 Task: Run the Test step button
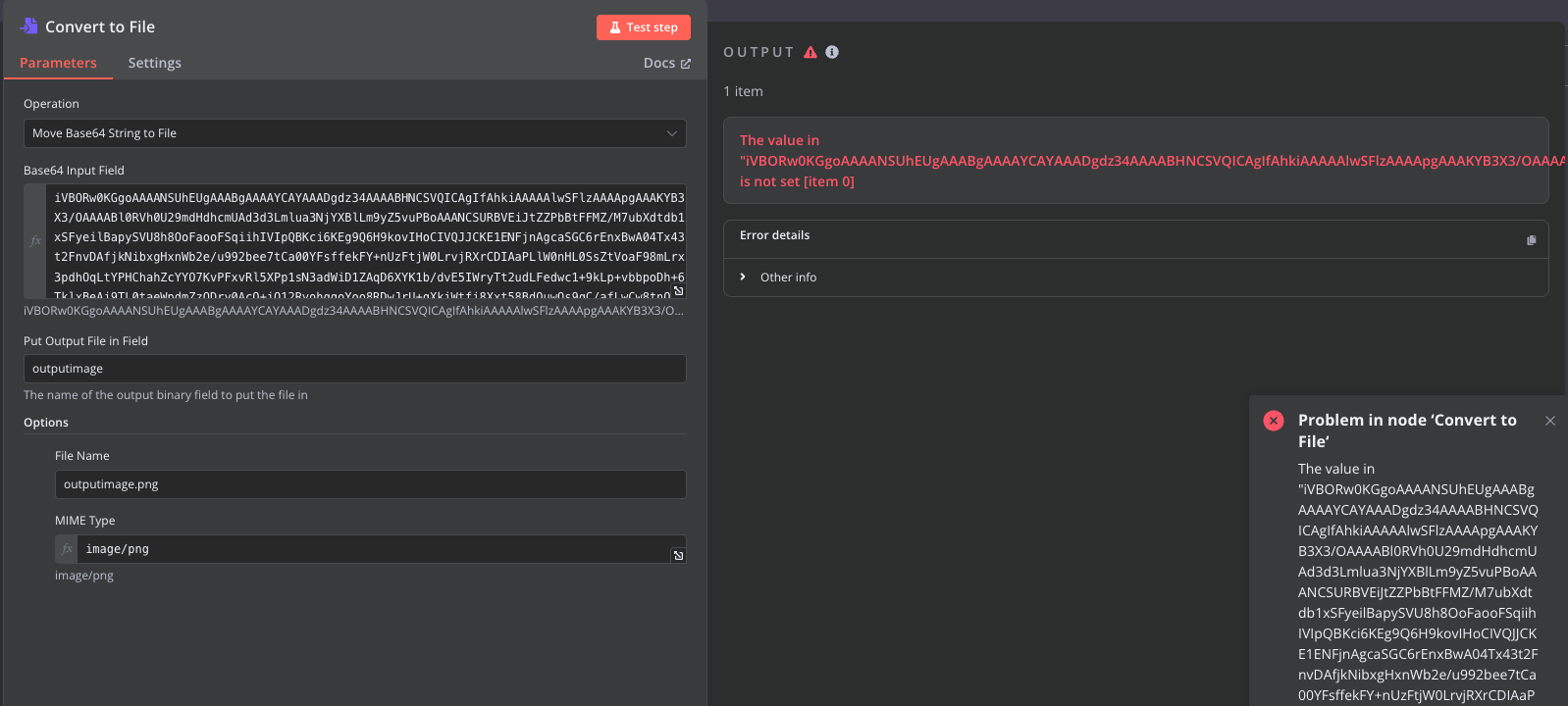pyautogui.click(x=644, y=27)
